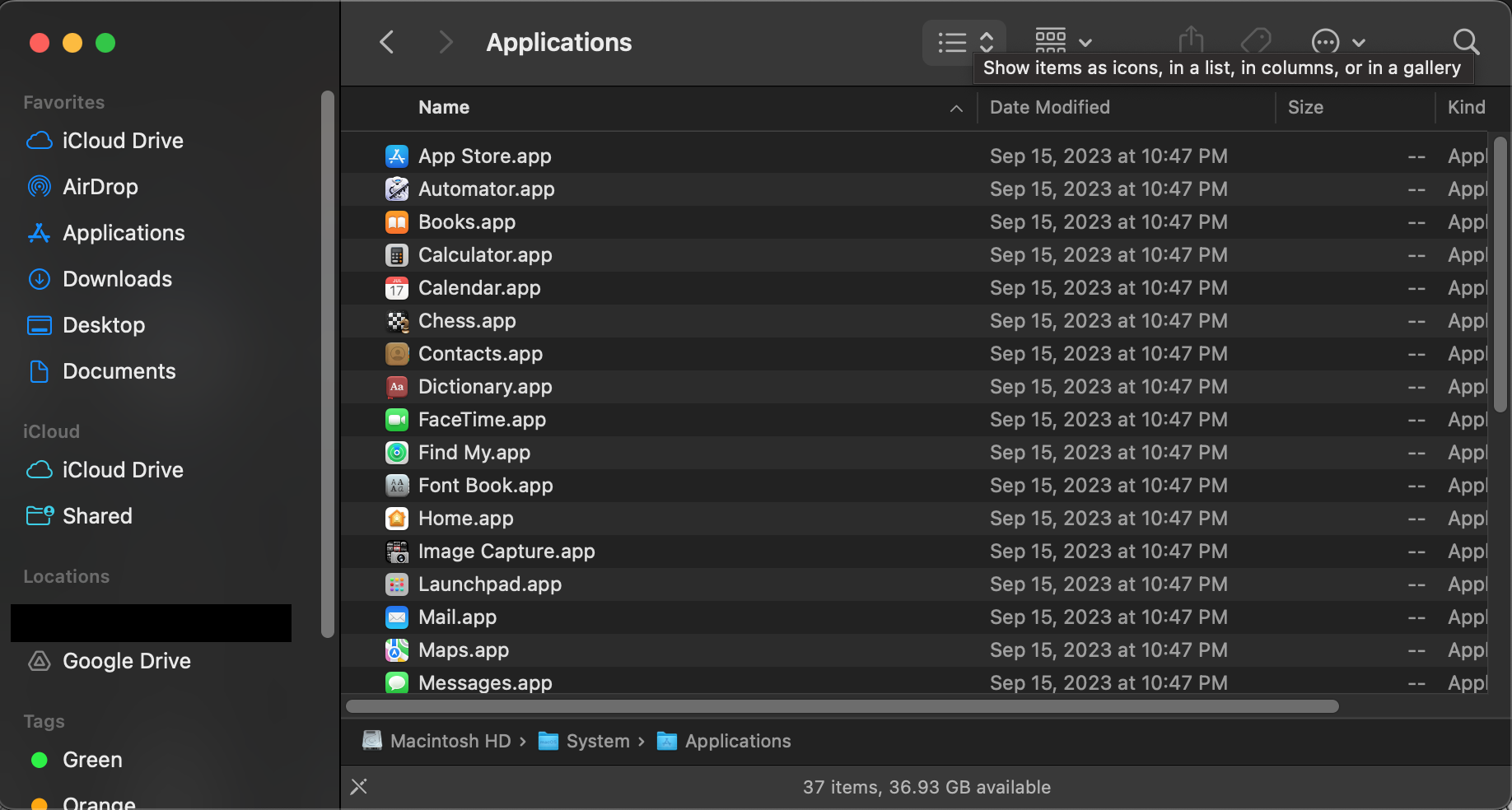Open iCloud Drive under iCloud section
This screenshot has width=1512, height=810.
click(x=105, y=470)
